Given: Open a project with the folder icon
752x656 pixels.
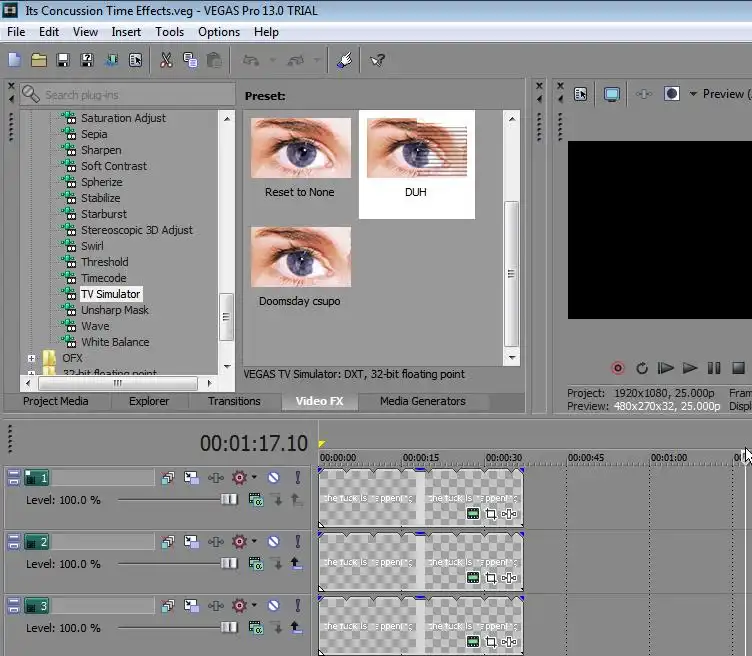Looking at the screenshot, I should pos(38,60).
